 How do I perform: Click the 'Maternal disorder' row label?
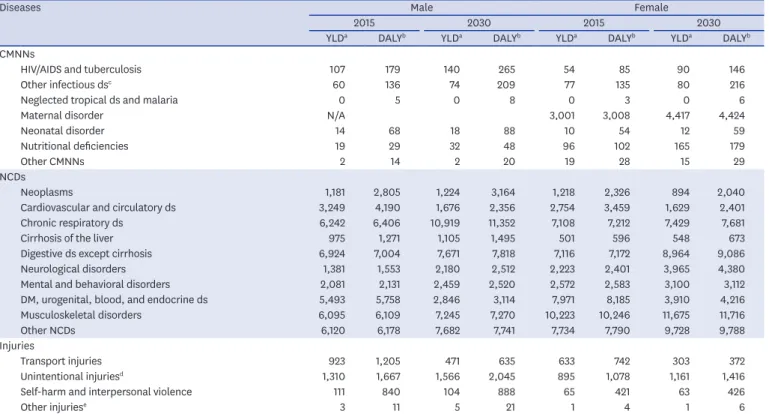coord(62,115)
